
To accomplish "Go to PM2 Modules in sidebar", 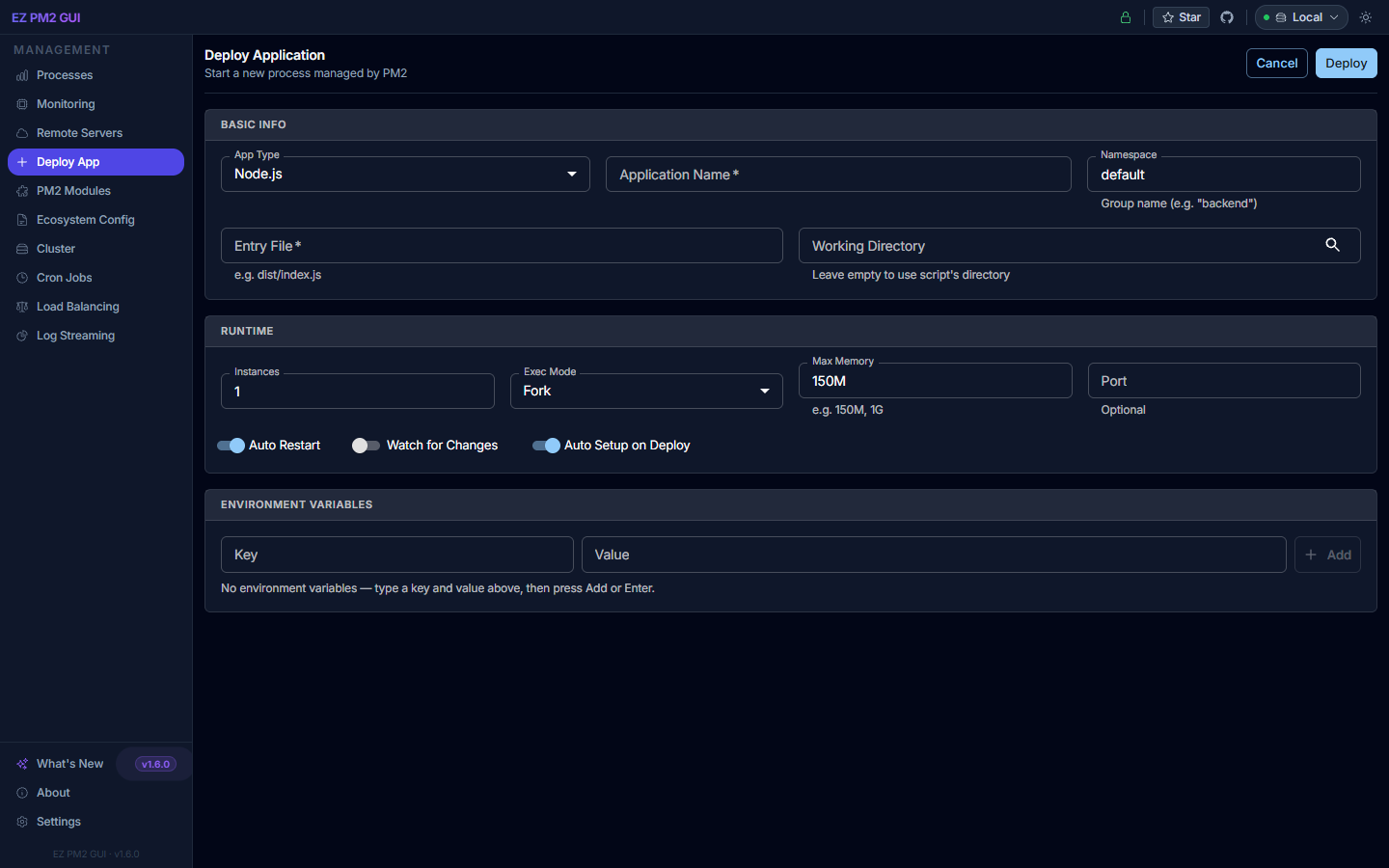I will coord(73,191).
